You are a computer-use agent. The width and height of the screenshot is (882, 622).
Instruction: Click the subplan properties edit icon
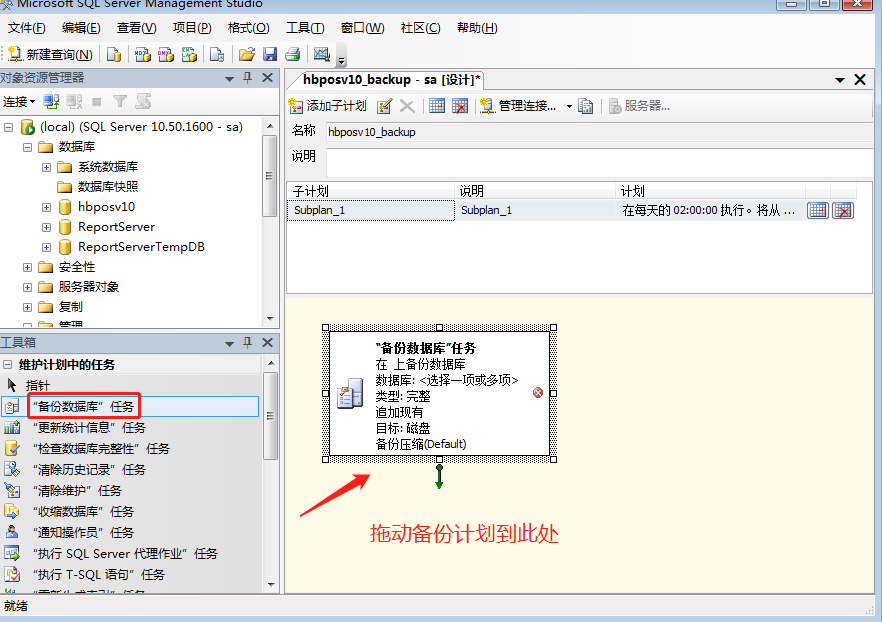point(385,106)
